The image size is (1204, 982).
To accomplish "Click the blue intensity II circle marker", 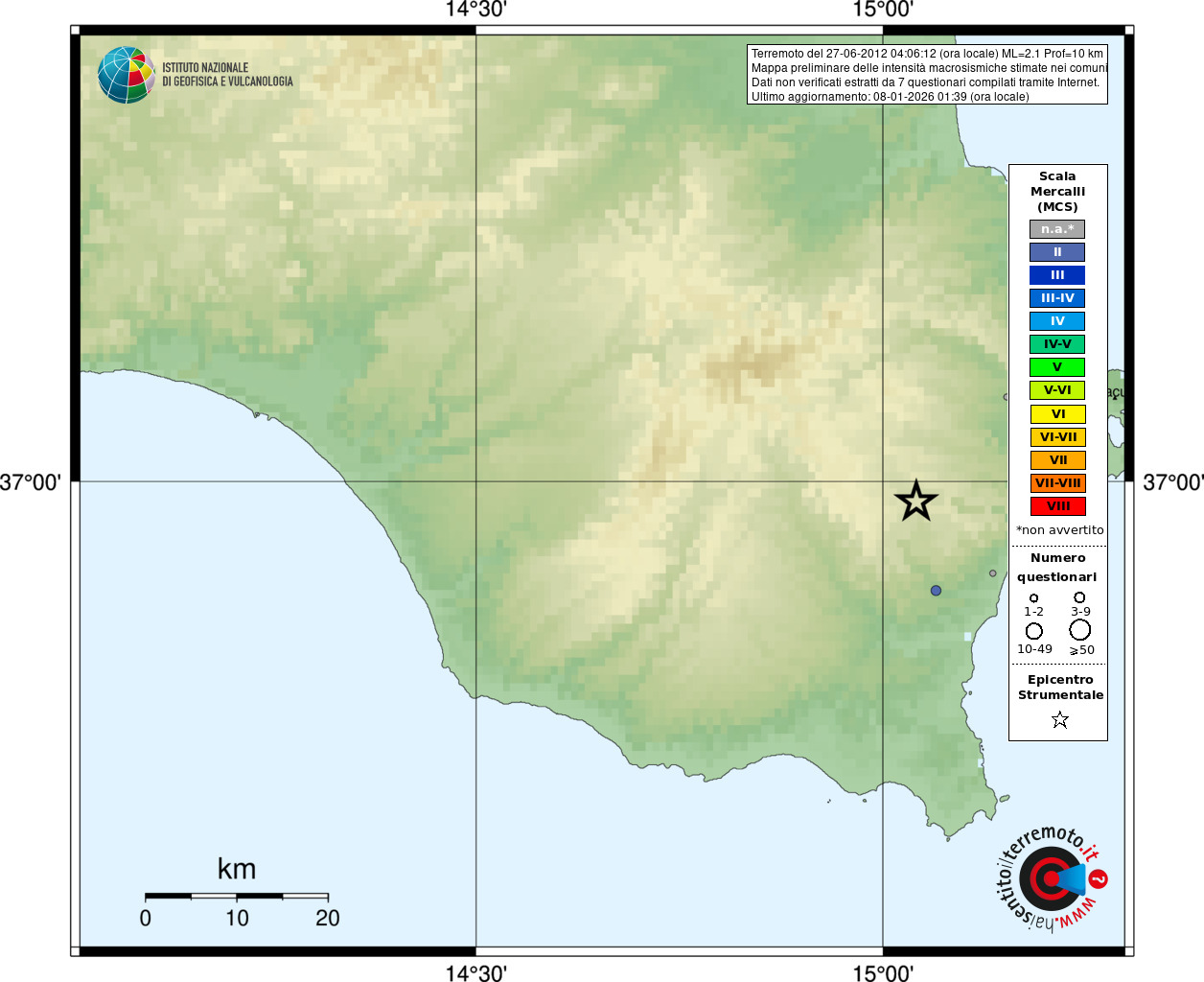I will pos(936,591).
